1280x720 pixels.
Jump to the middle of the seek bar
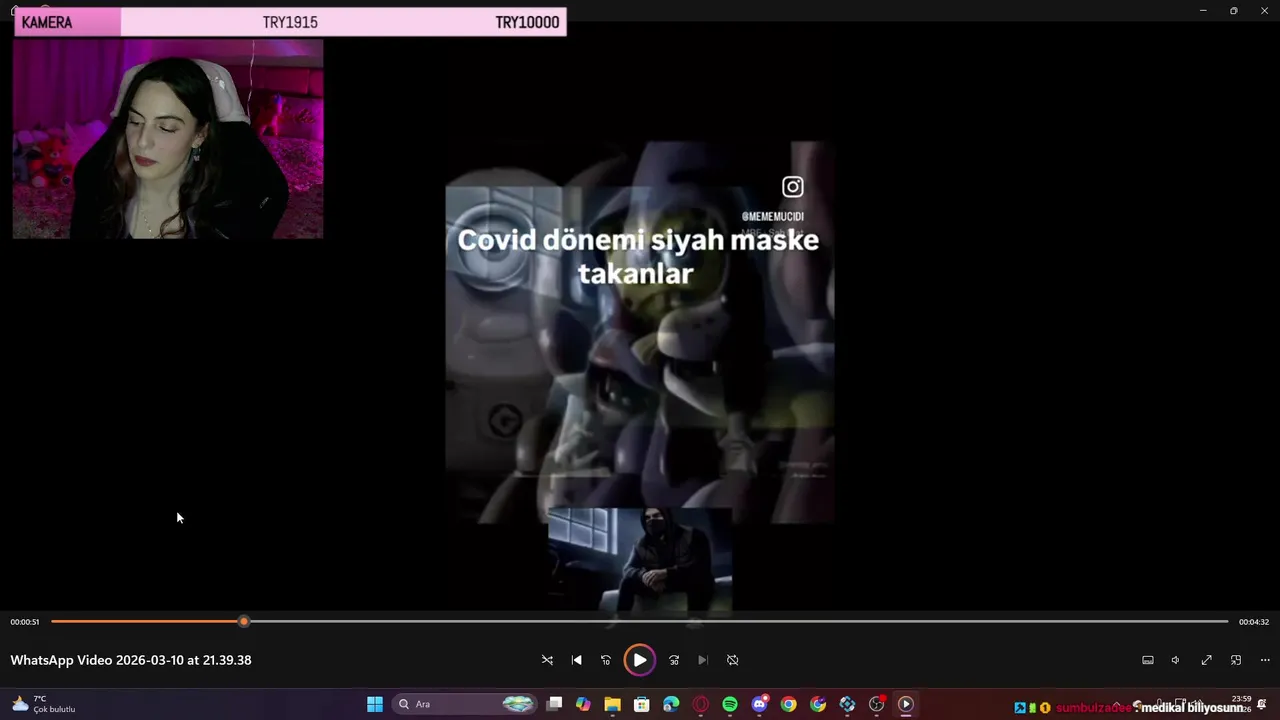point(640,622)
